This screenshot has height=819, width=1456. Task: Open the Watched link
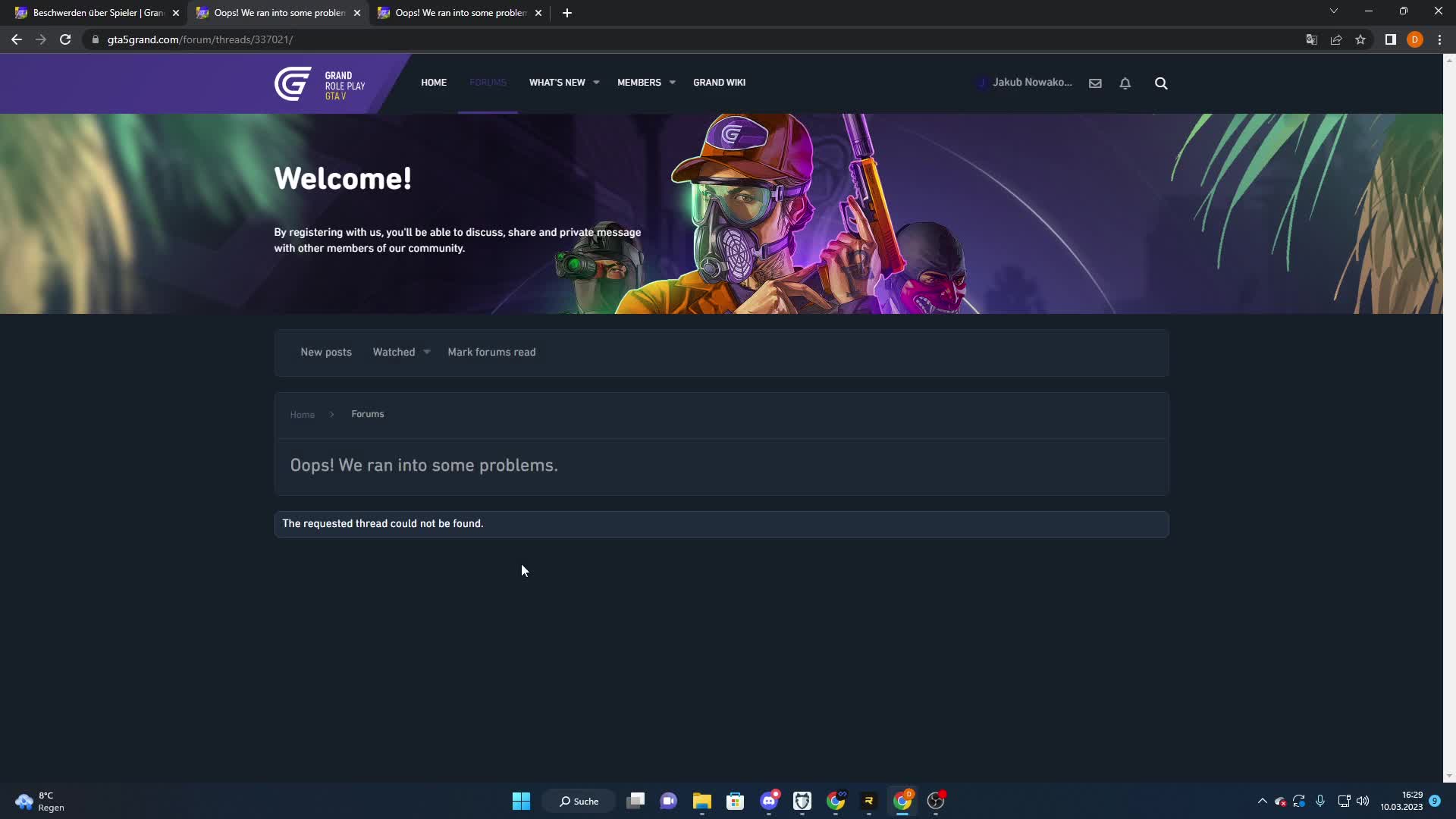pyautogui.click(x=394, y=352)
